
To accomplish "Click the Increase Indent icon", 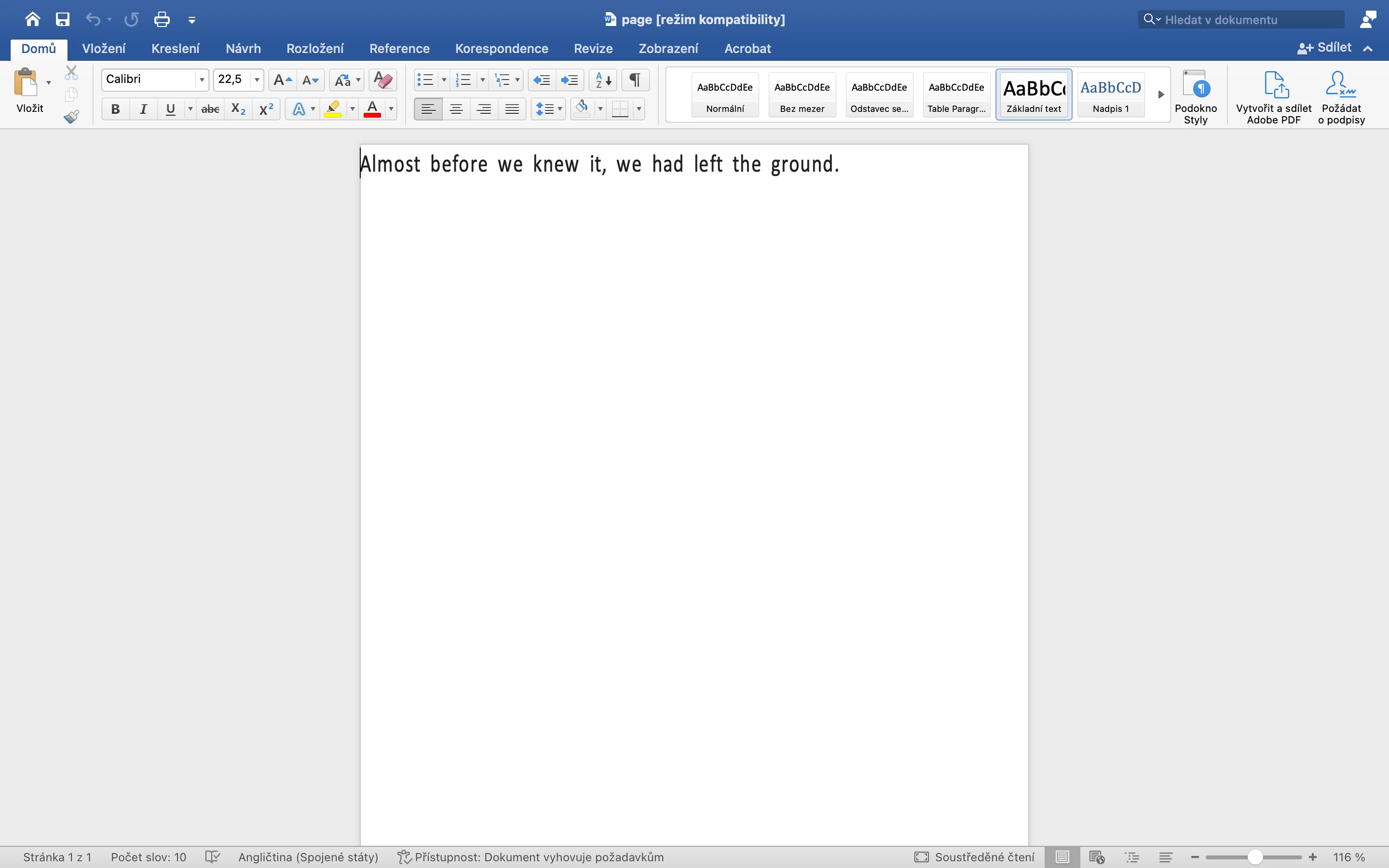I will coord(570,80).
